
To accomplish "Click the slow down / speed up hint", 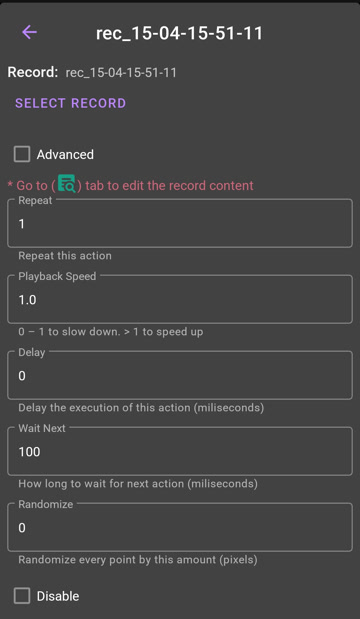I will coord(111,332).
